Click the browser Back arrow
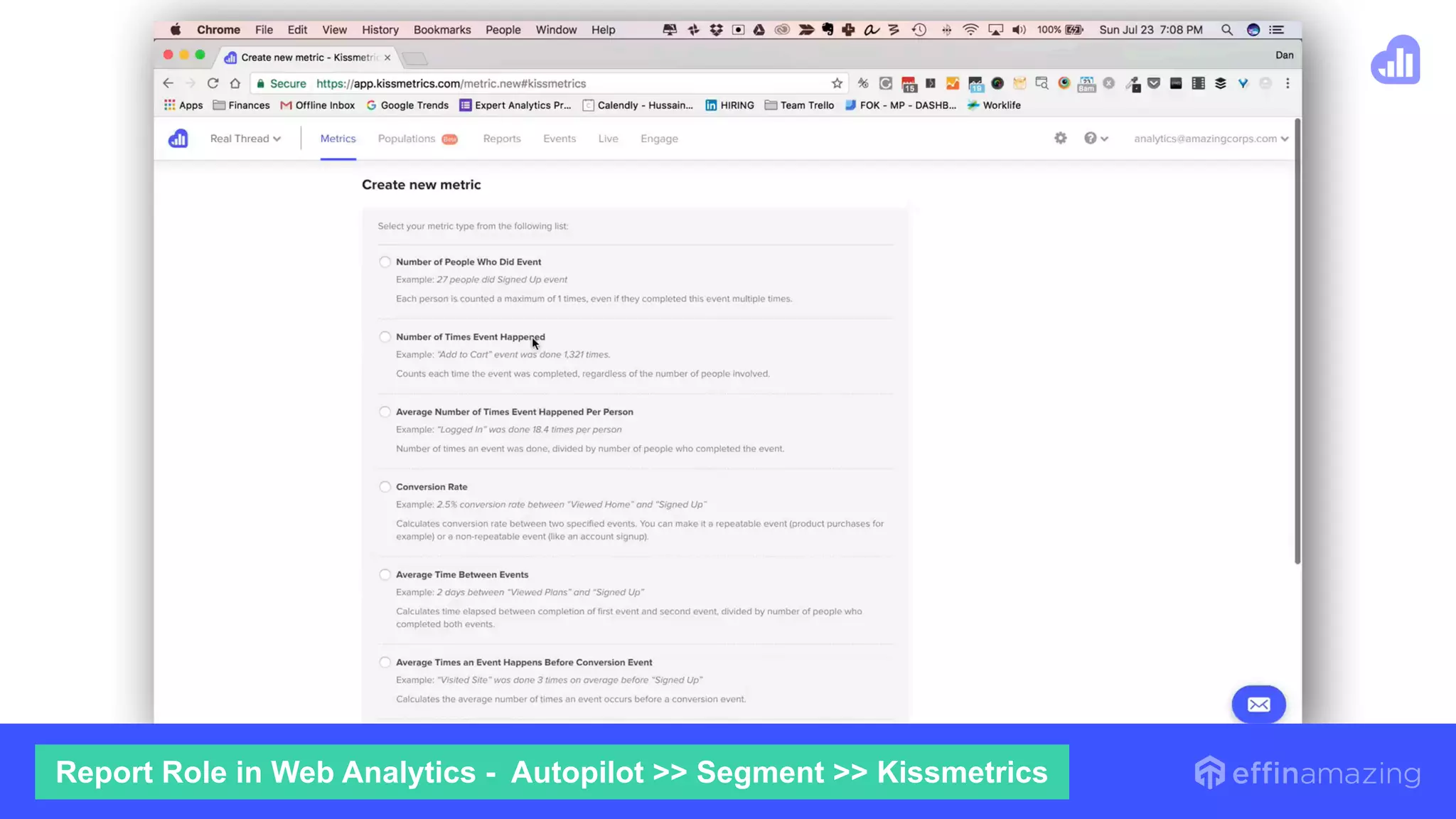This screenshot has height=819, width=1456. 168,83
